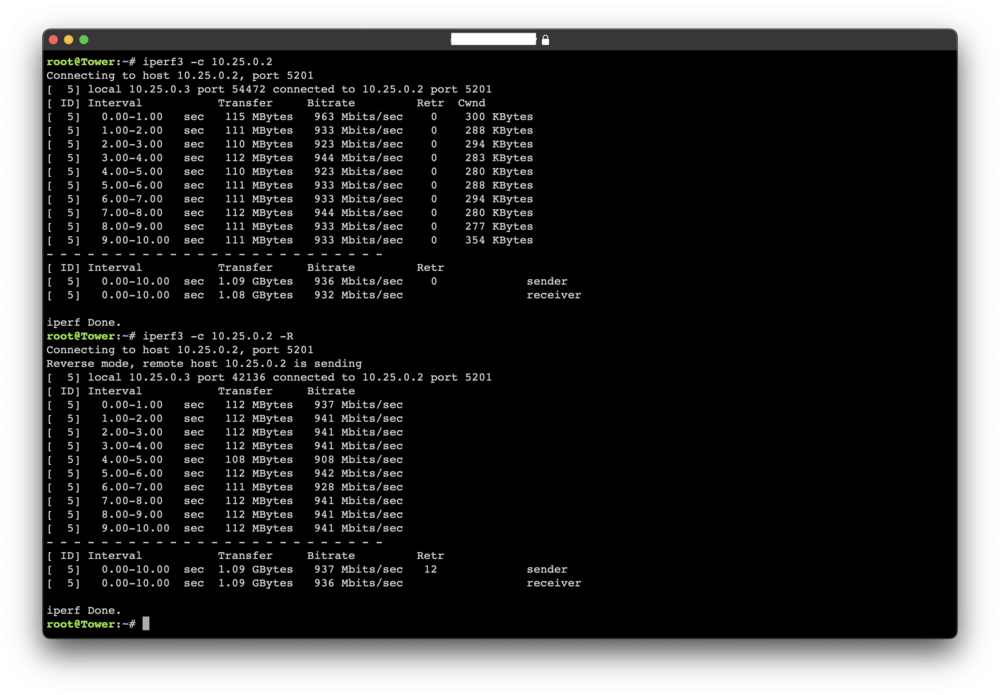Click the 'Cwnd' column header
The image size is (1000, 695).
pyautogui.click(x=471, y=103)
